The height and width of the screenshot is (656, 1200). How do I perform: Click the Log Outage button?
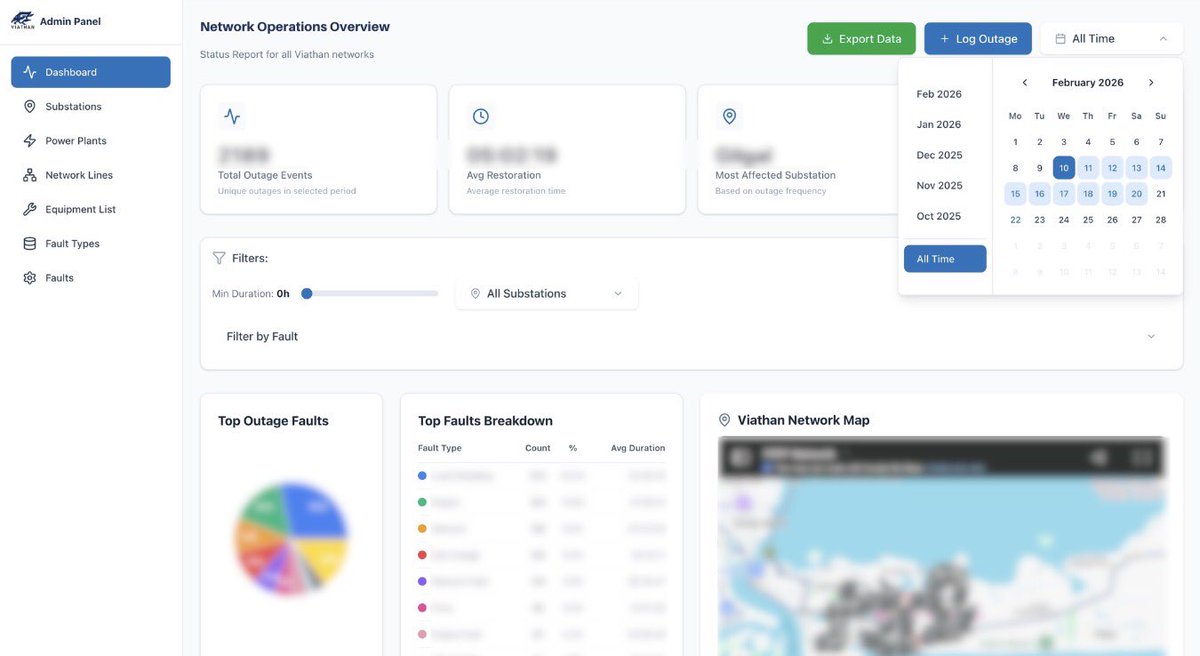[x=978, y=39]
